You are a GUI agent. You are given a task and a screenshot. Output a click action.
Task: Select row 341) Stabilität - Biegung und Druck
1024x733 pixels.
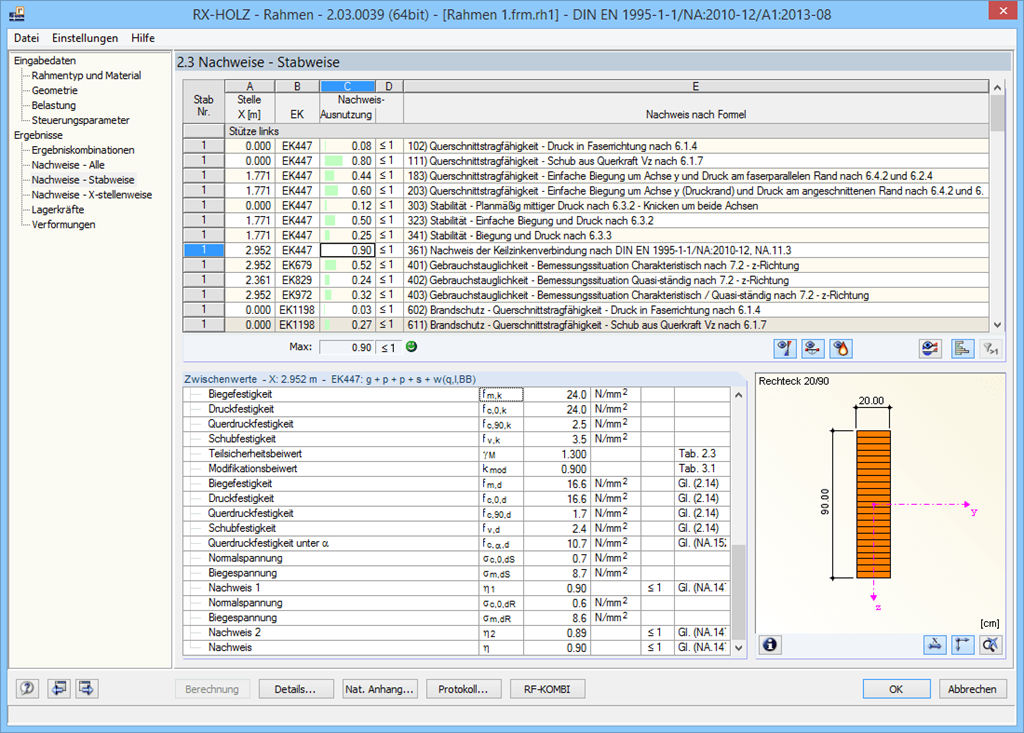(x=586, y=235)
